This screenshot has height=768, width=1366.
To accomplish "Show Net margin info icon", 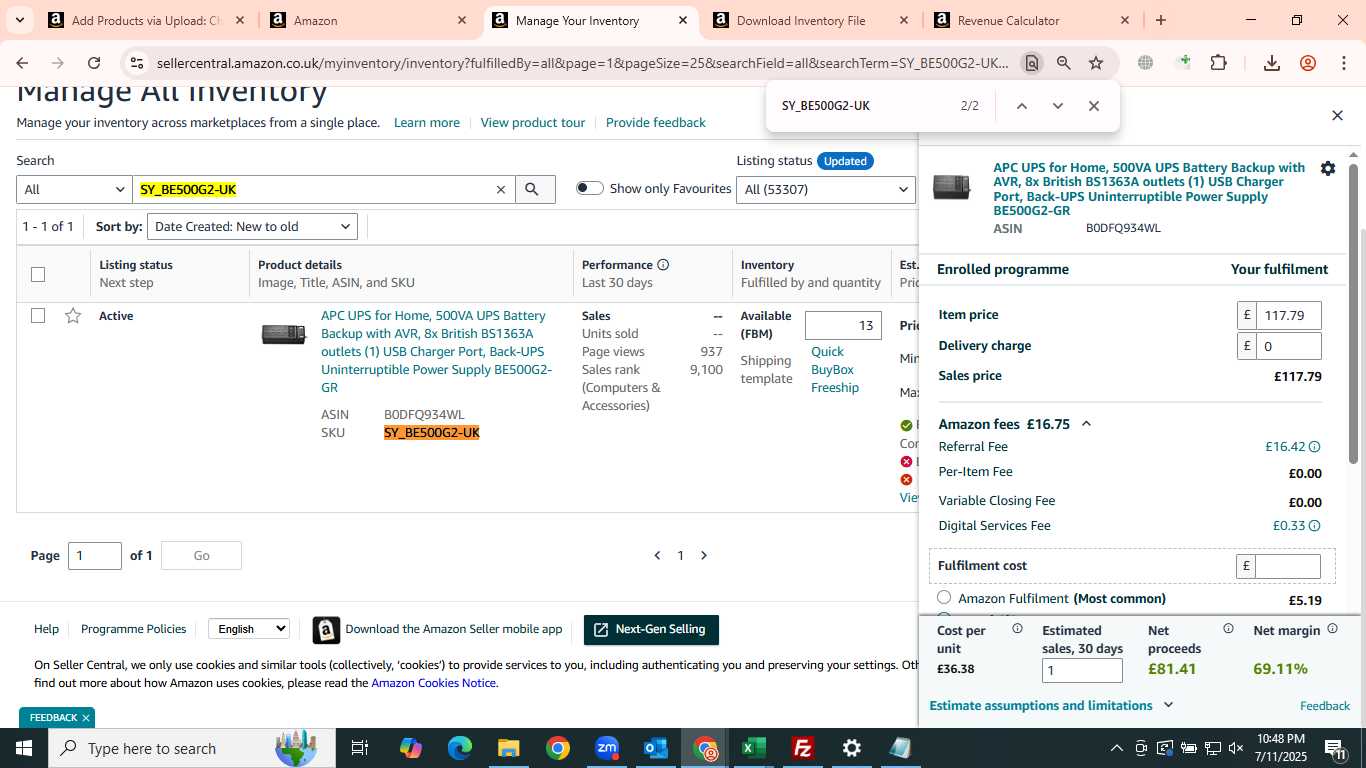I will 1332,629.
